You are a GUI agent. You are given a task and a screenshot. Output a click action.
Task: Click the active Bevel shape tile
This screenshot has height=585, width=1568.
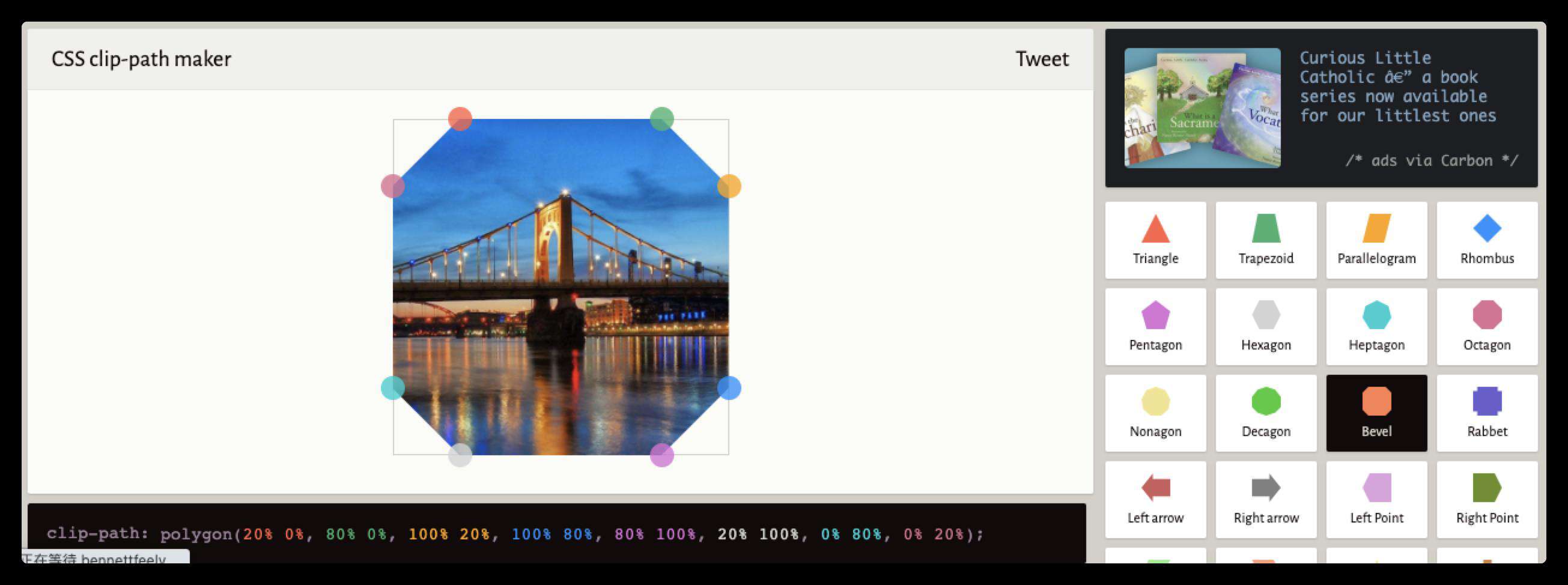coord(1376,413)
